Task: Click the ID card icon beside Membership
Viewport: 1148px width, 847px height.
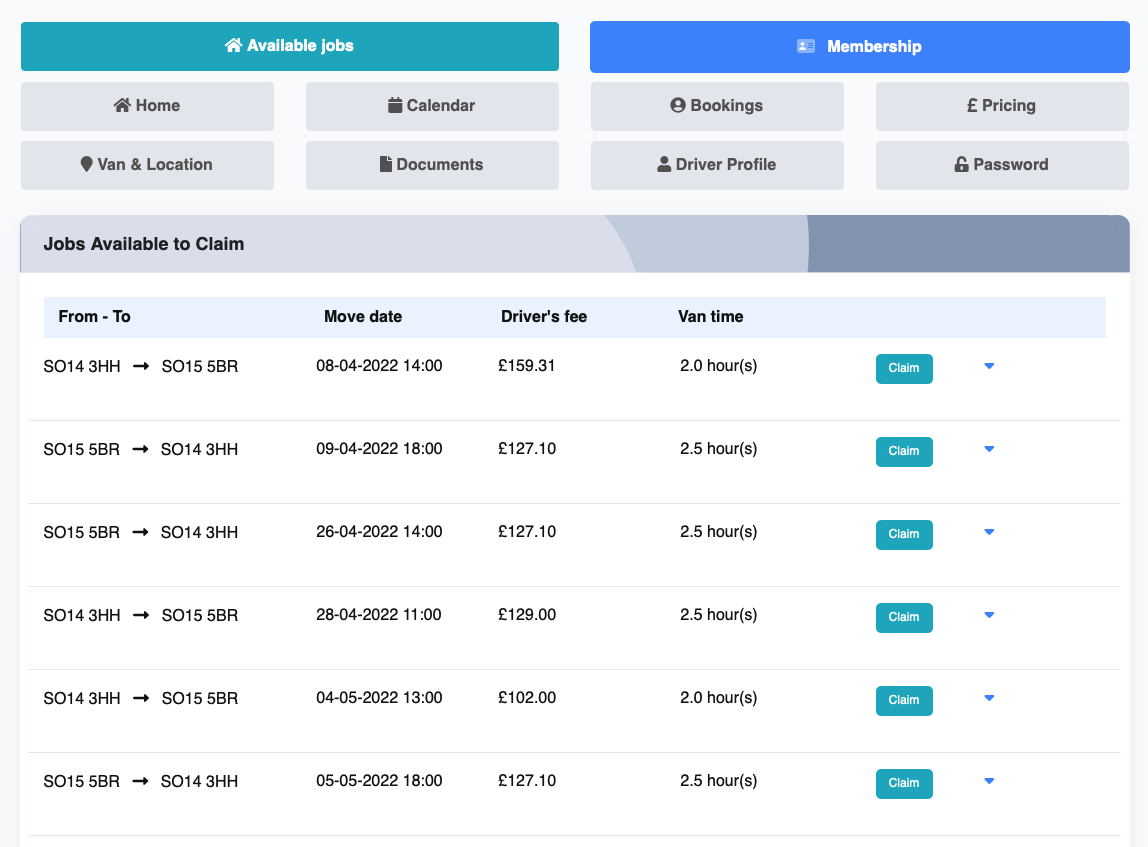Action: (x=806, y=46)
